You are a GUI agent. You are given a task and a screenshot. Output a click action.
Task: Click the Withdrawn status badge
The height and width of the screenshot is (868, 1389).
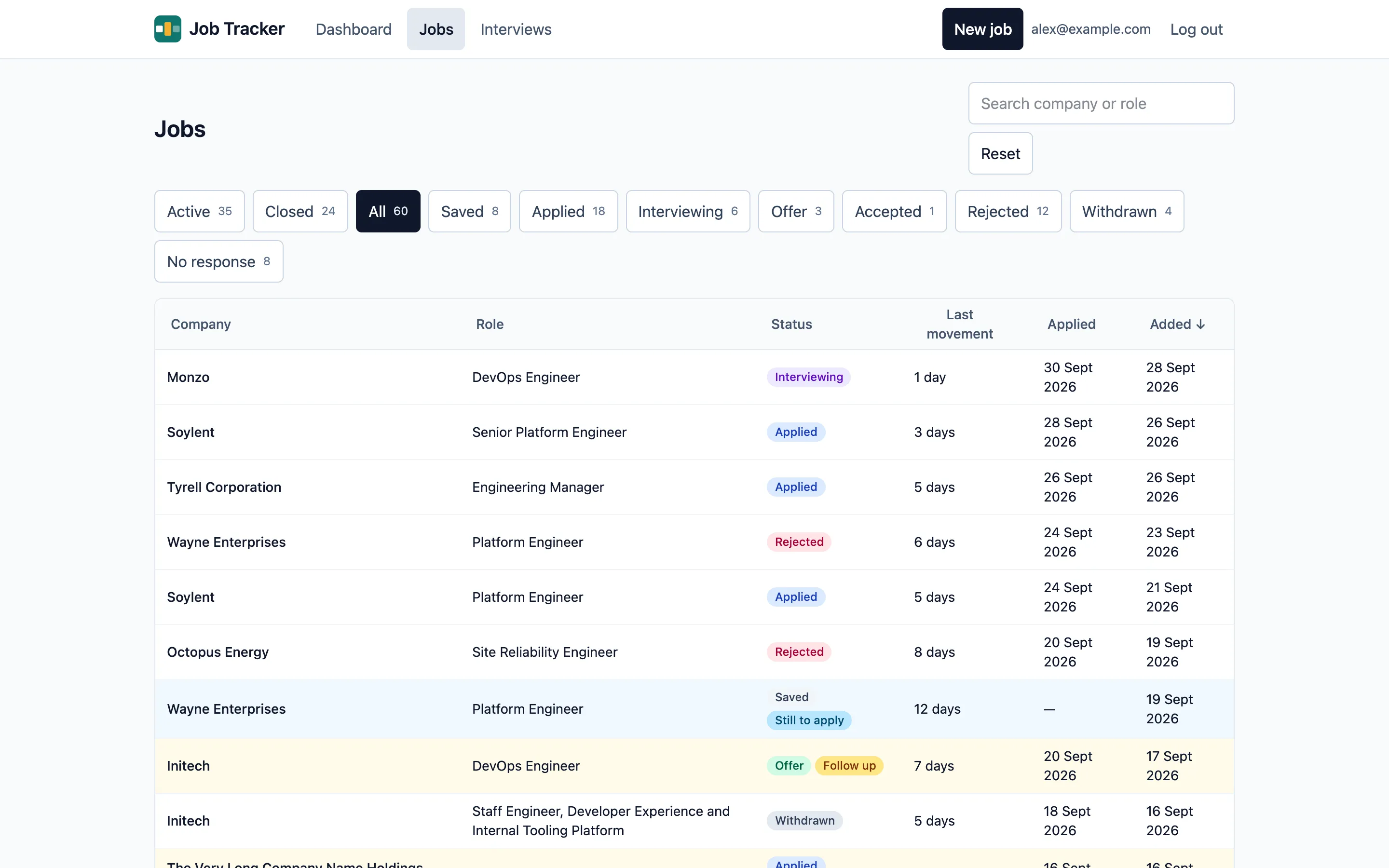[804, 821]
